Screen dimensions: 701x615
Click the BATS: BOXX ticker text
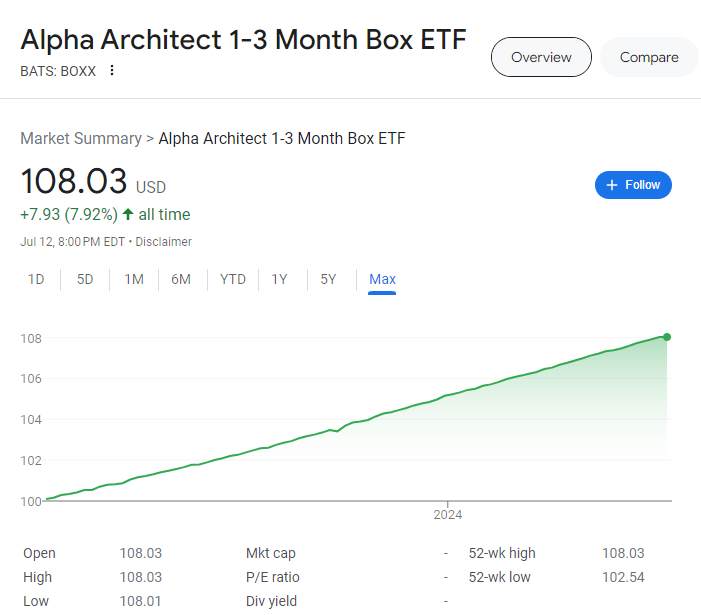pos(58,71)
